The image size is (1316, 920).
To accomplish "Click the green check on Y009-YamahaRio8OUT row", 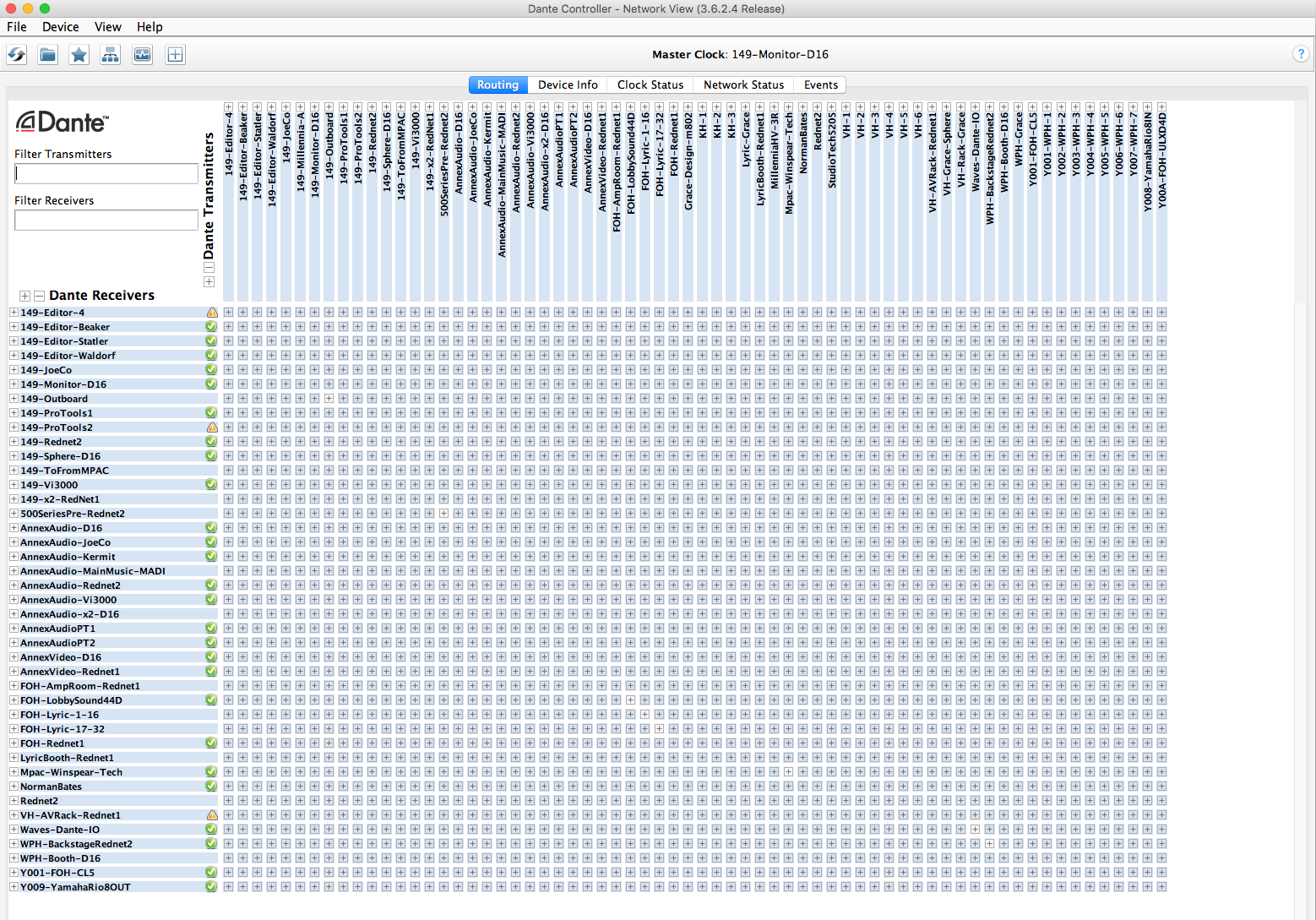I will click(211, 887).
